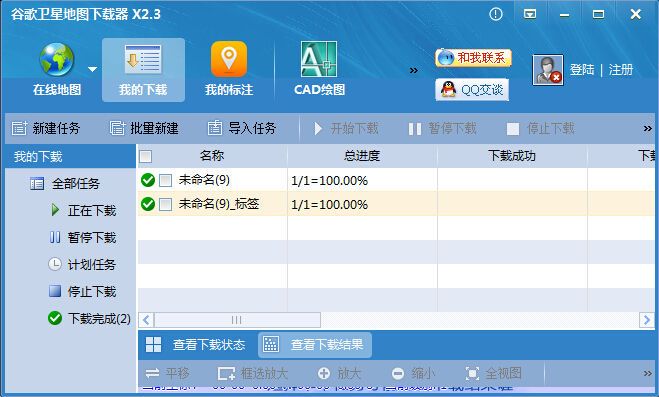Click the 我的下载 sidebar header

click(x=70, y=157)
